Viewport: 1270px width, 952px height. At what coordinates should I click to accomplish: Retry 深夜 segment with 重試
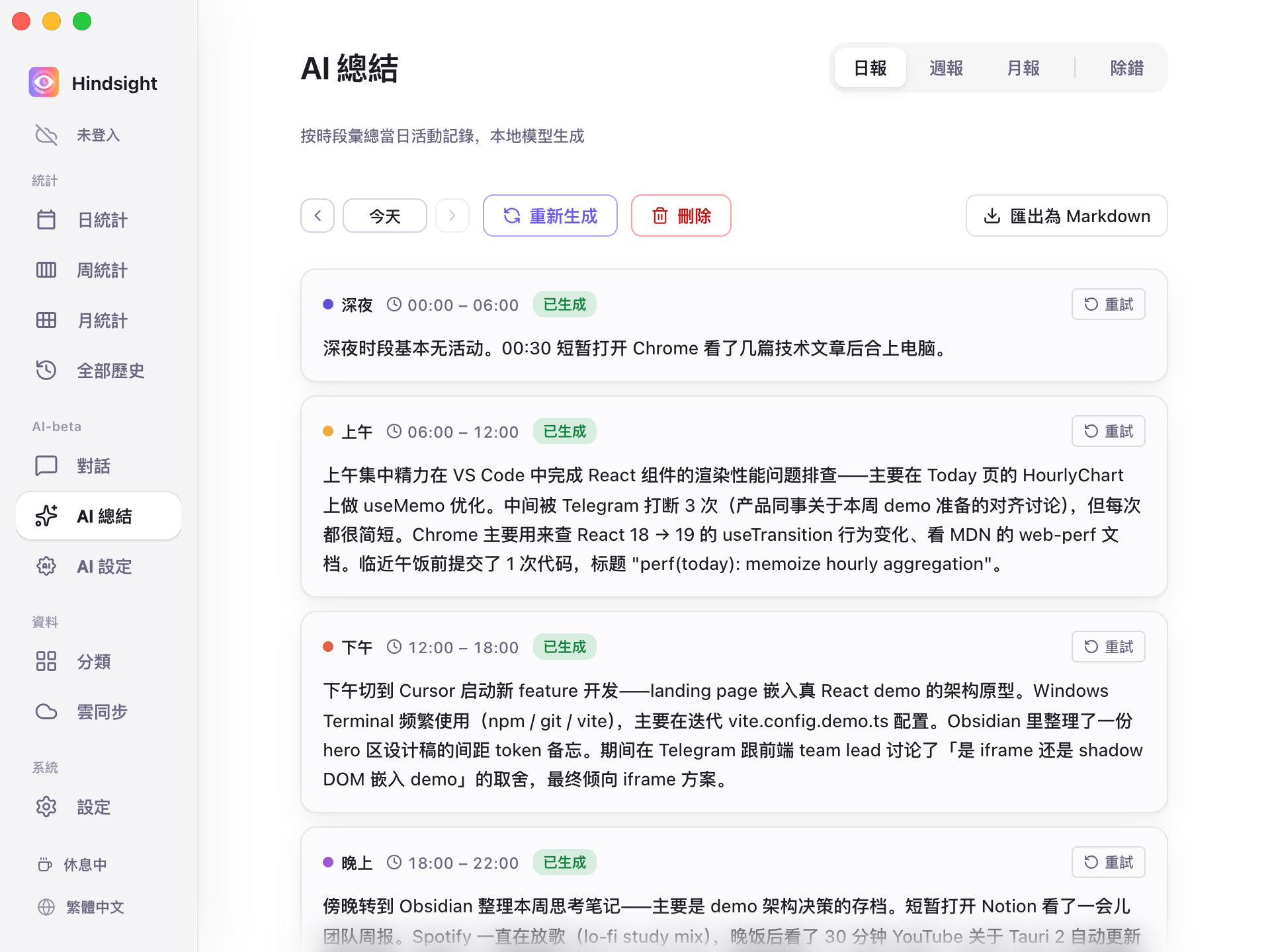[x=1109, y=304]
